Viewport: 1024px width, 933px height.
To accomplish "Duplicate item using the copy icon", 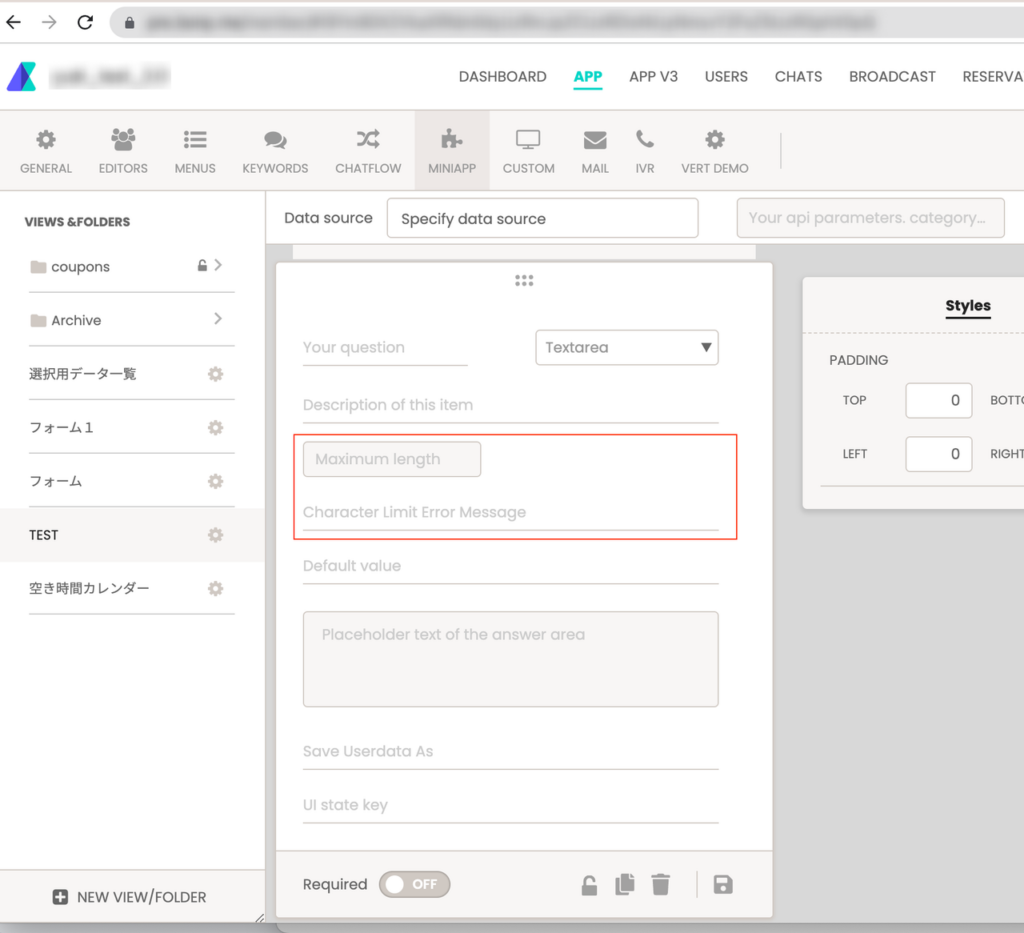I will click(x=625, y=884).
